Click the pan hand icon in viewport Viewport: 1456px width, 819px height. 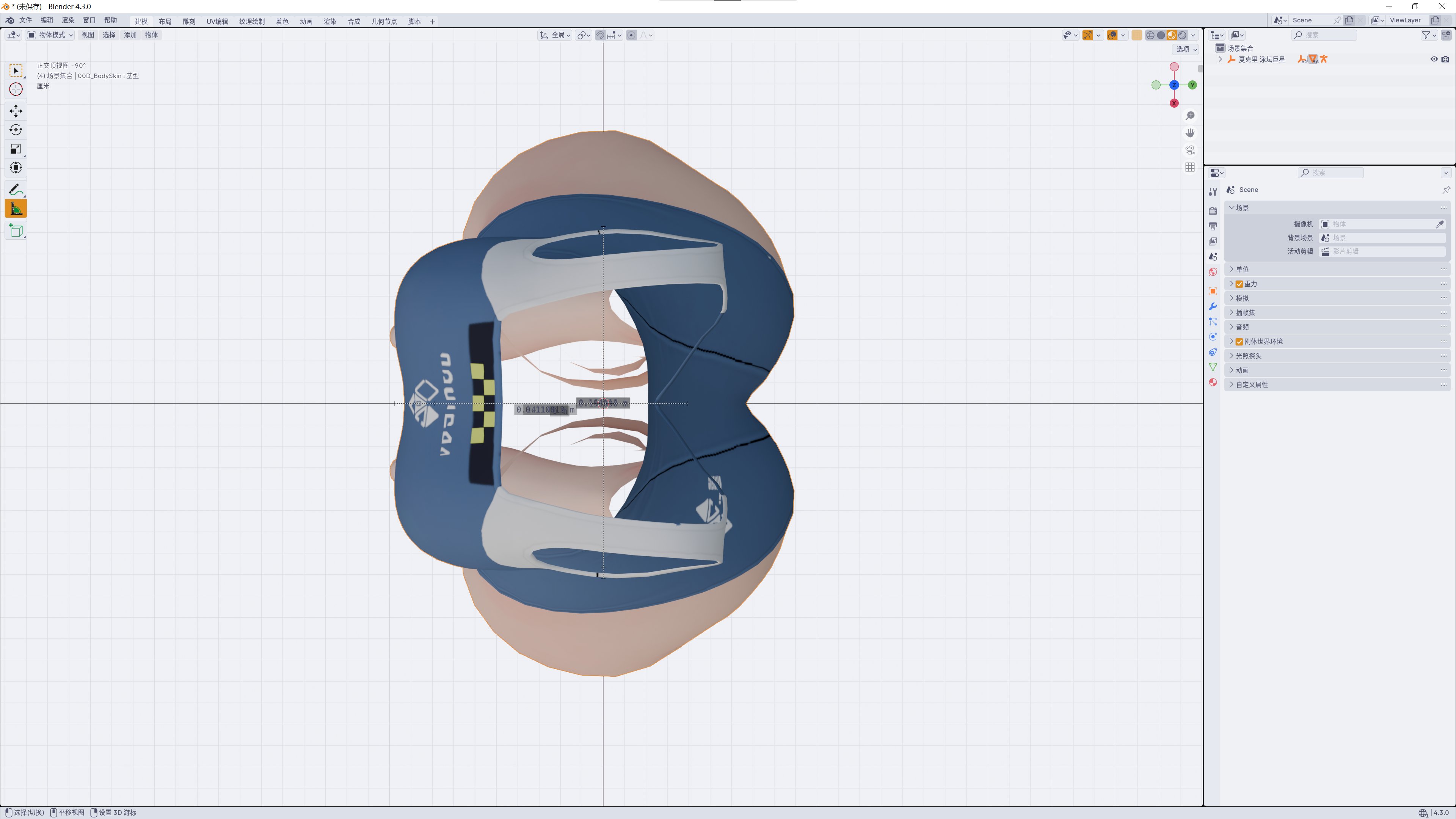coord(1190,133)
